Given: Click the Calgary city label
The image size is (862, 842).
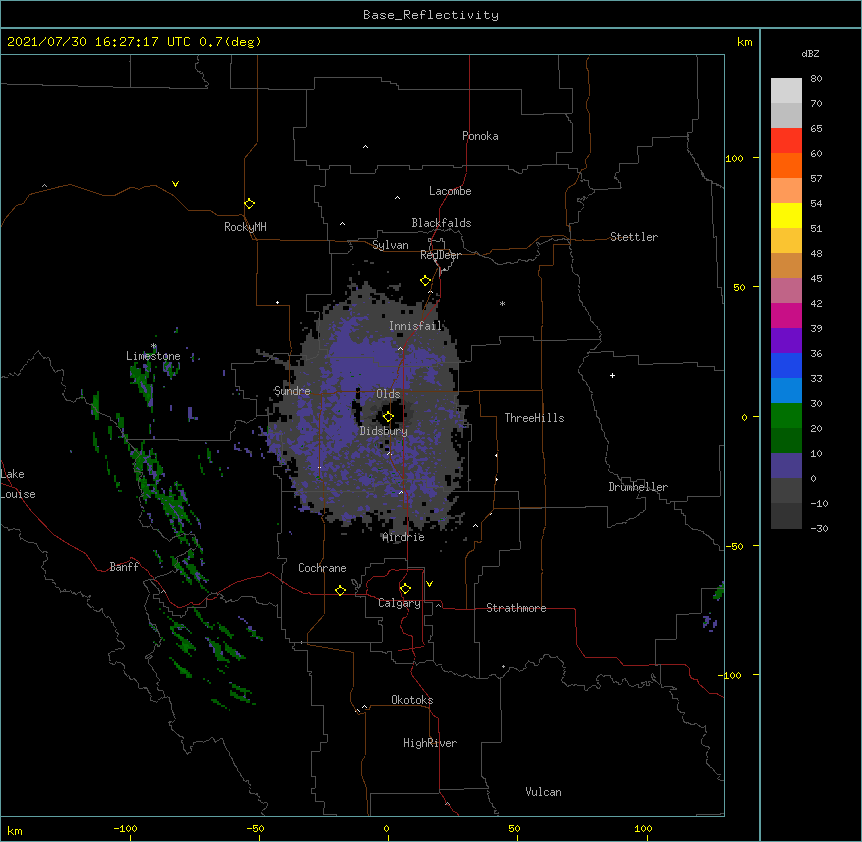Looking at the screenshot, I should click(399, 603).
